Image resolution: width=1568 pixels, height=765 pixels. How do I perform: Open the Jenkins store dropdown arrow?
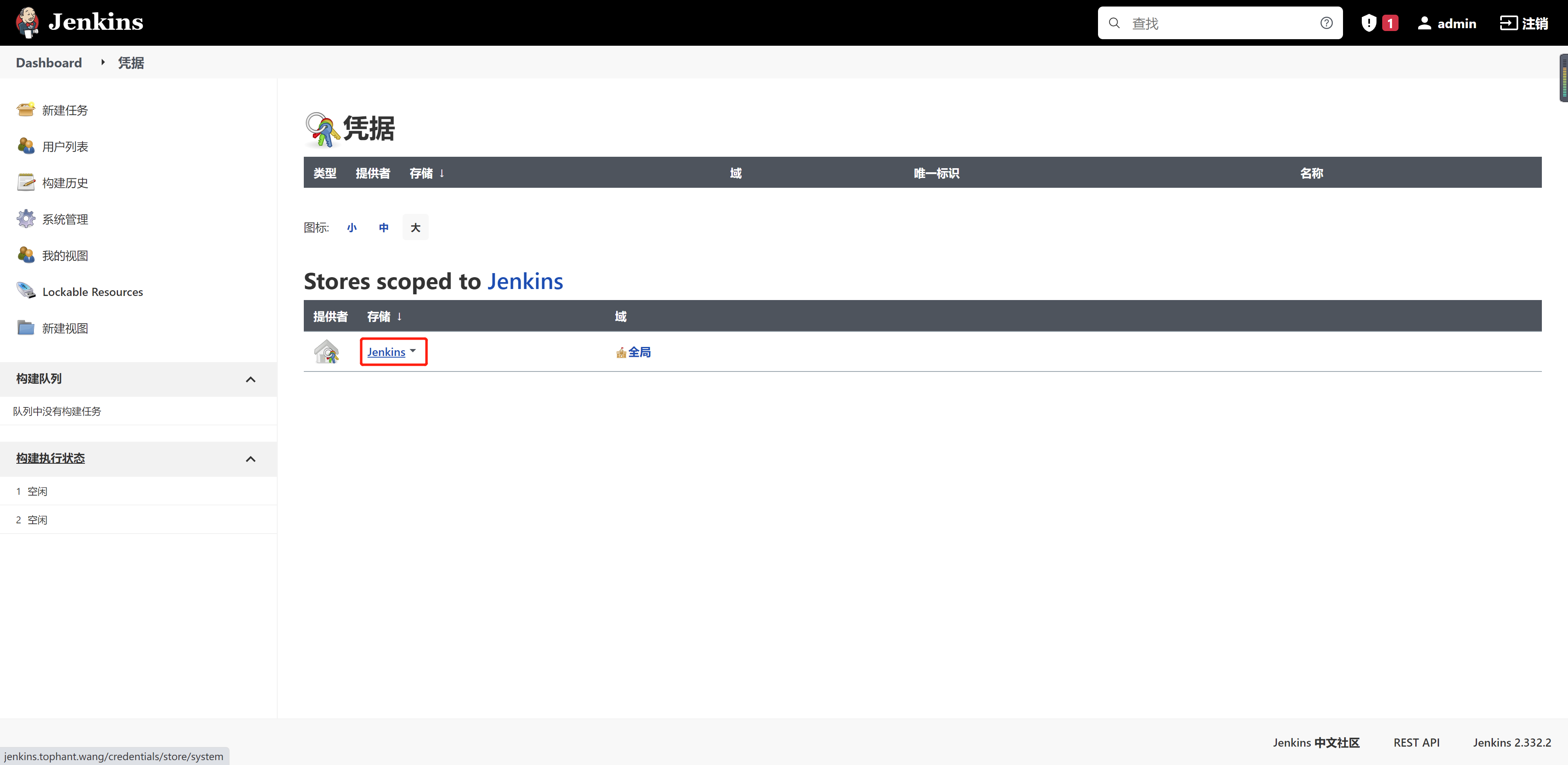413,351
